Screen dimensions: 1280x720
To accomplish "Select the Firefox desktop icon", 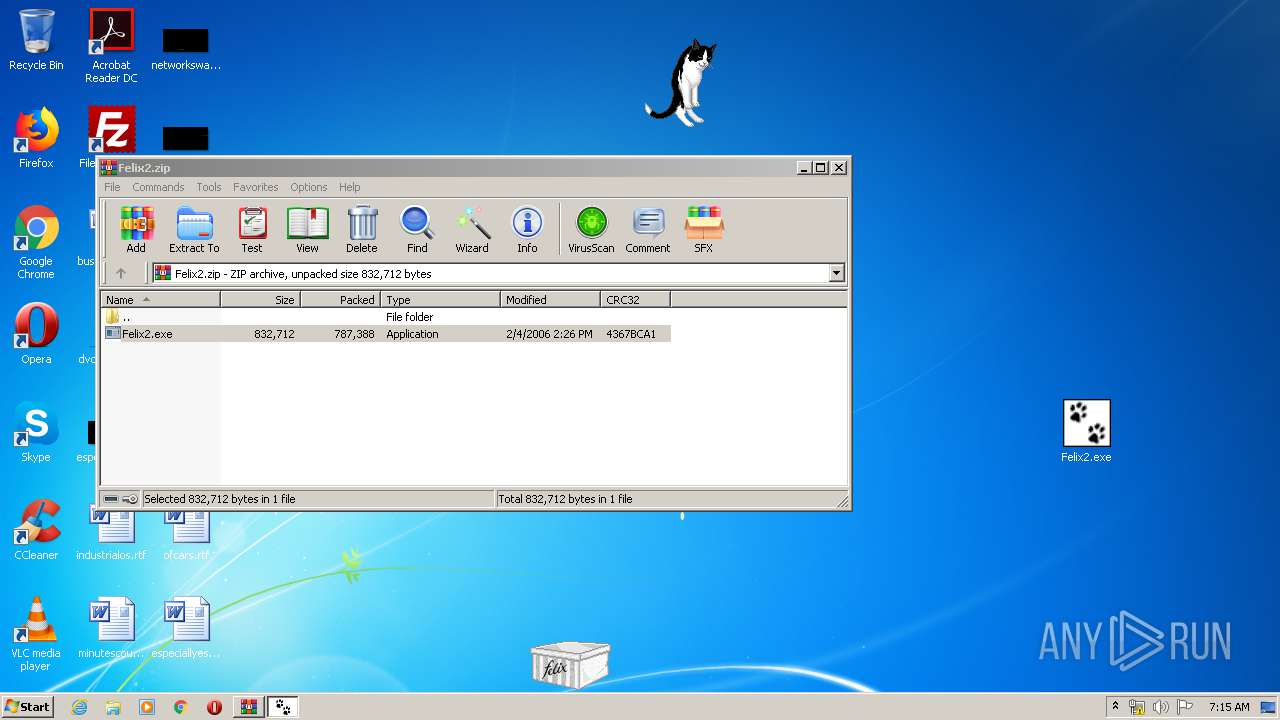I will point(36,138).
